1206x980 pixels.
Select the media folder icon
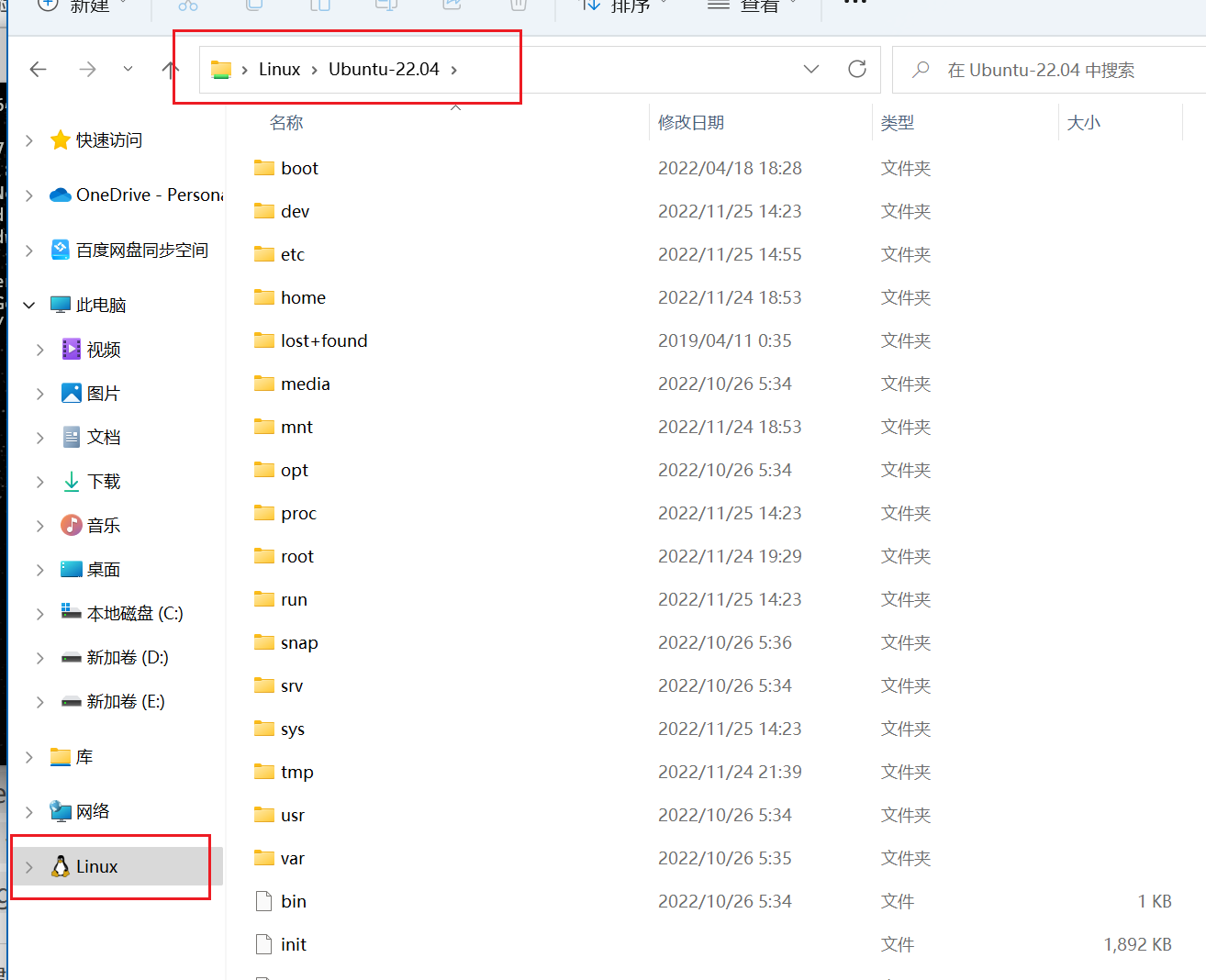pyautogui.click(x=264, y=383)
